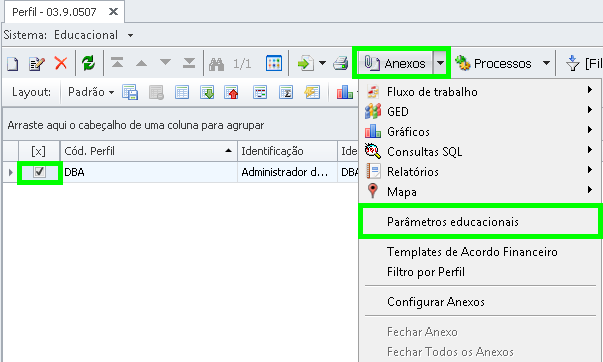Open the column chooser grid icon

click(260, 92)
